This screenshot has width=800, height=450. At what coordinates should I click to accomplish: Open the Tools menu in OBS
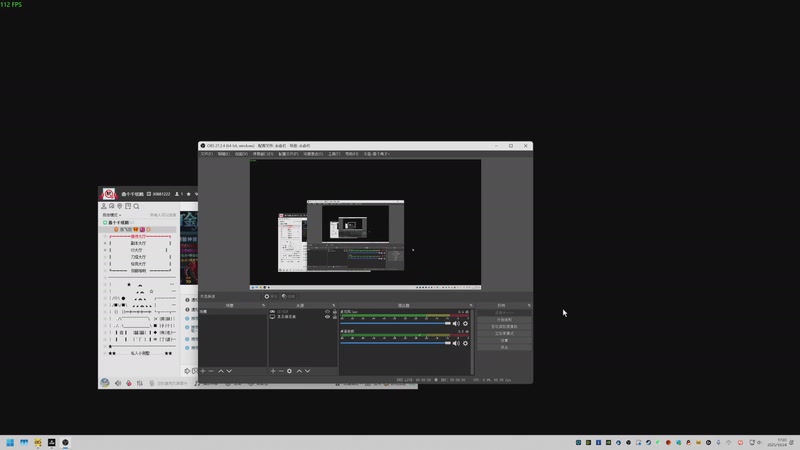334,154
